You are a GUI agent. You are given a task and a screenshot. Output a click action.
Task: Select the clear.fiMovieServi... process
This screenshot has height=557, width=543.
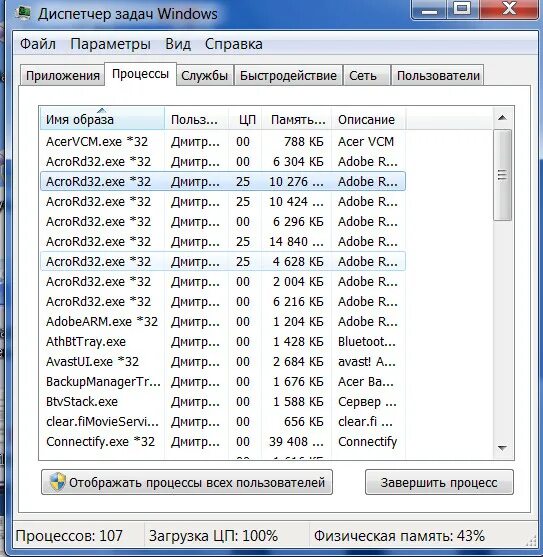[223, 422]
